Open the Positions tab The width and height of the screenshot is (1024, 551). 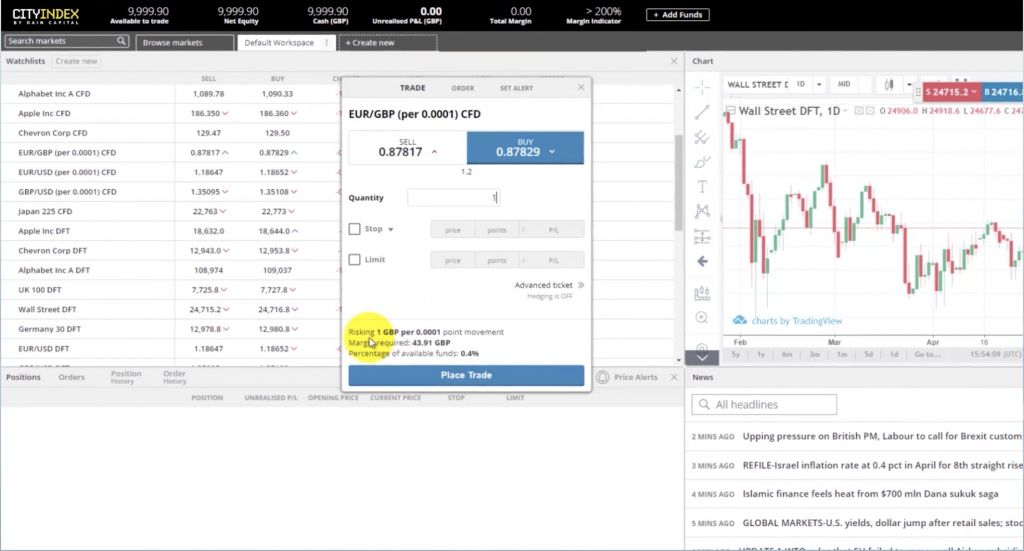24,377
